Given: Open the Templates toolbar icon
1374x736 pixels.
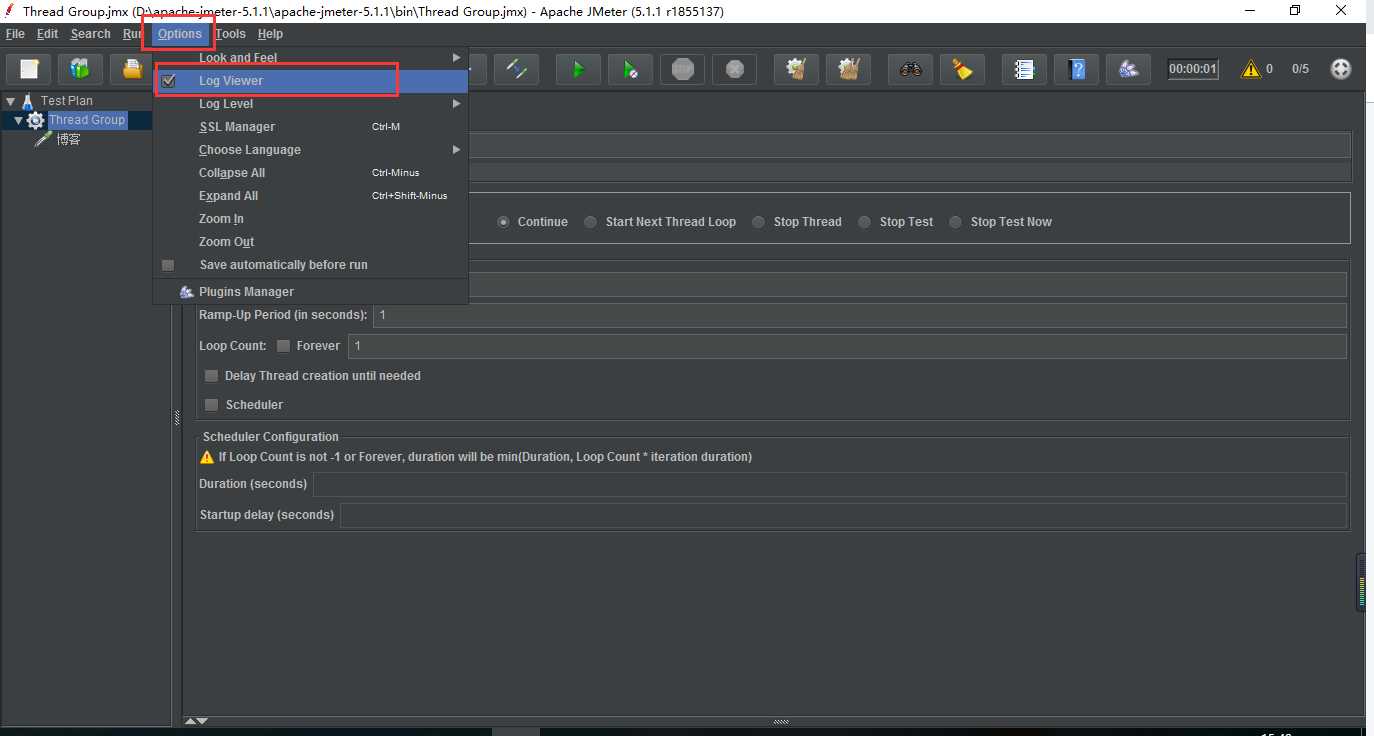Looking at the screenshot, I should (80, 69).
